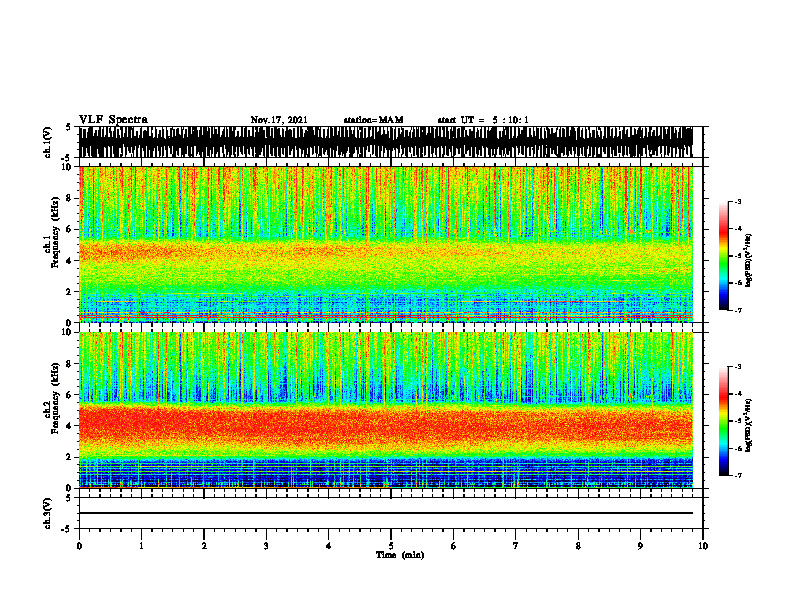Image resolution: width=792 pixels, height=612 pixels.
Task: Click the ch.1 spectrogram plot area
Action: coord(385,244)
